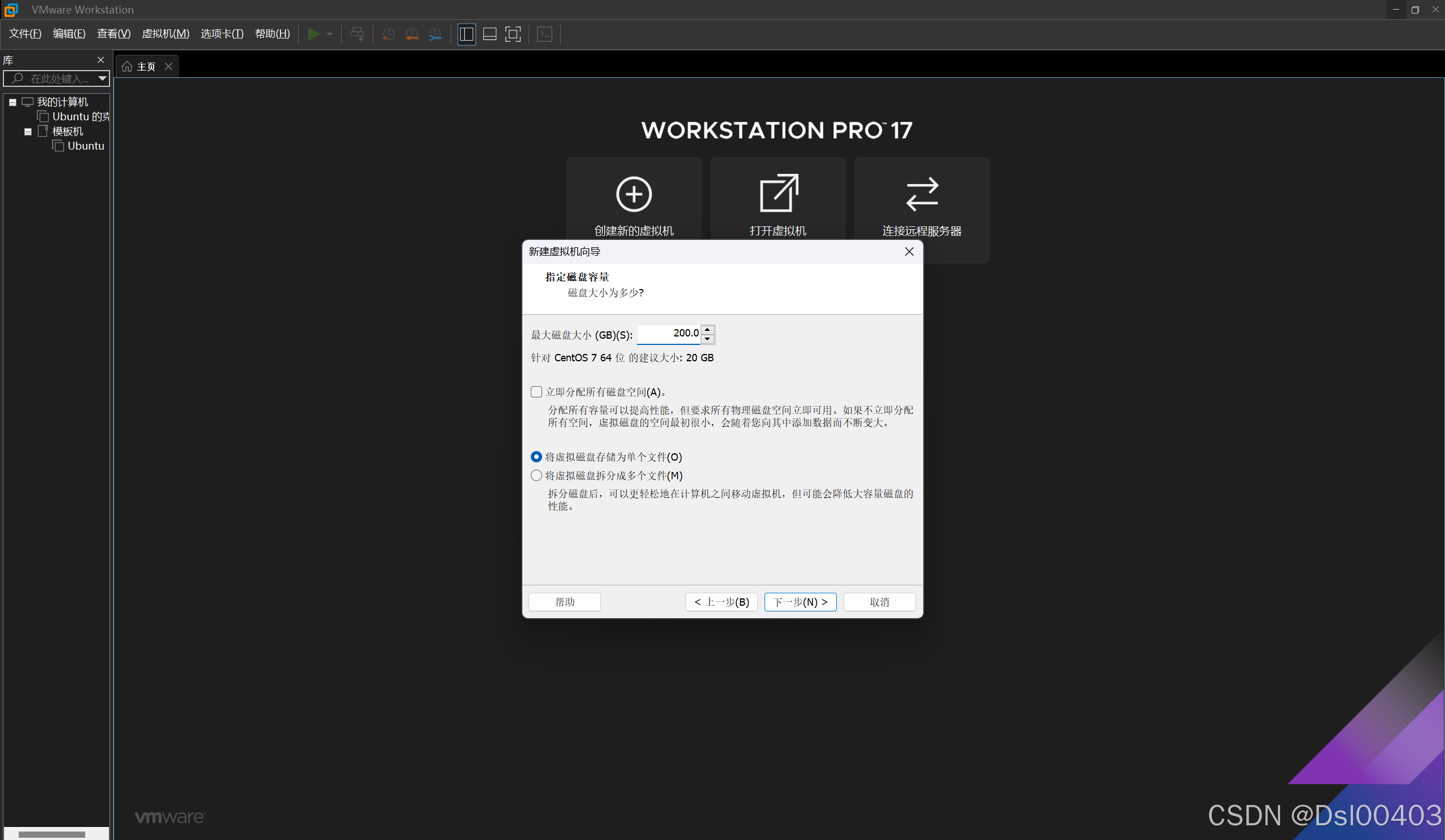Open the snapshot manager icon
This screenshot has height=840, width=1445.
(435, 34)
